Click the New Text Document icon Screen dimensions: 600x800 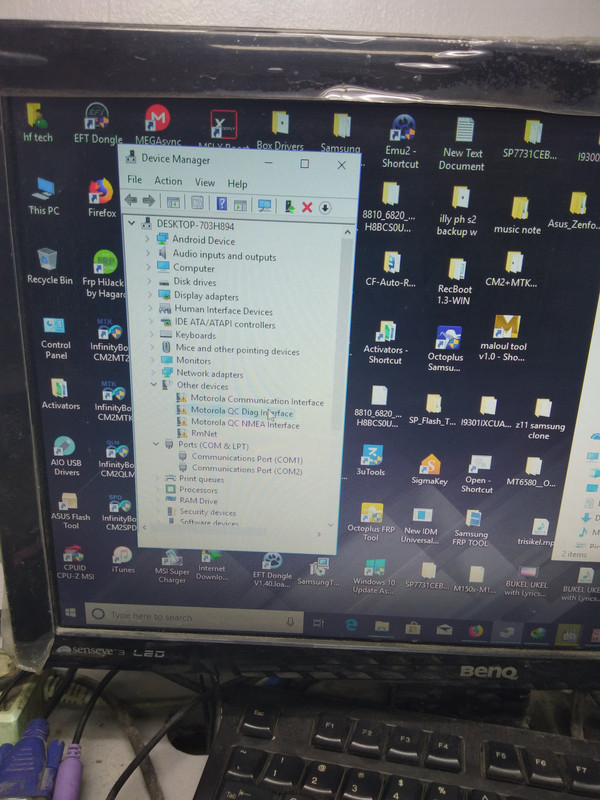coord(462,143)
